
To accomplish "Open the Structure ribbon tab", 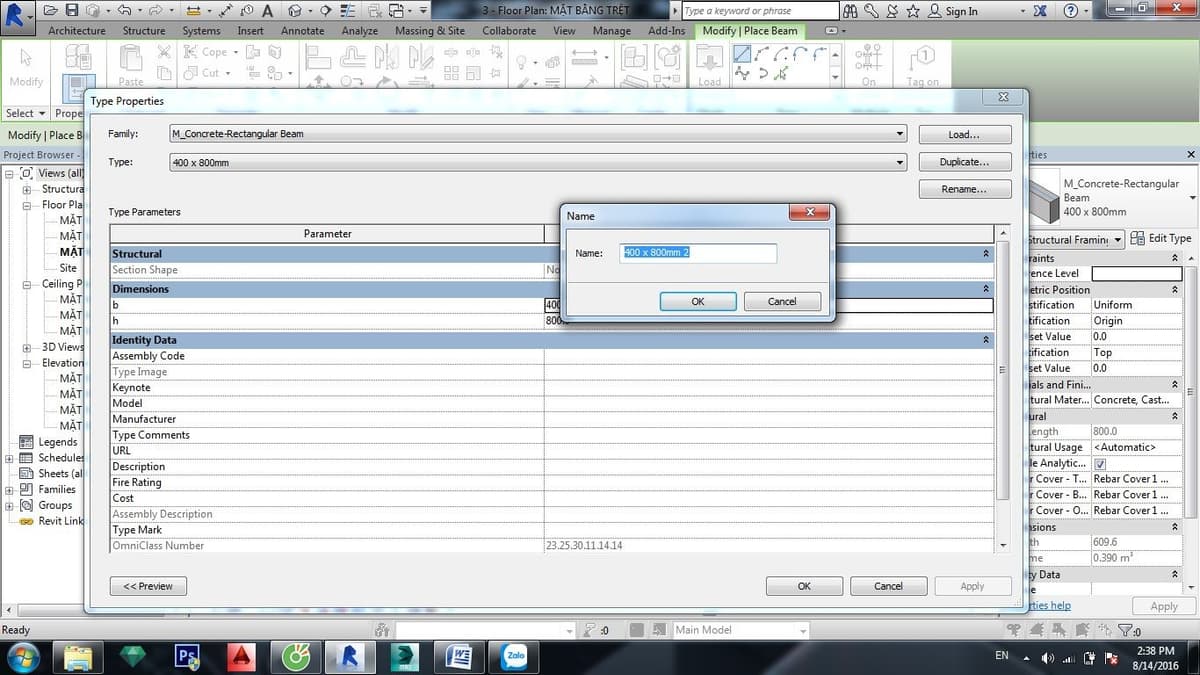I will pyautogui.click(x=144, y=31).
